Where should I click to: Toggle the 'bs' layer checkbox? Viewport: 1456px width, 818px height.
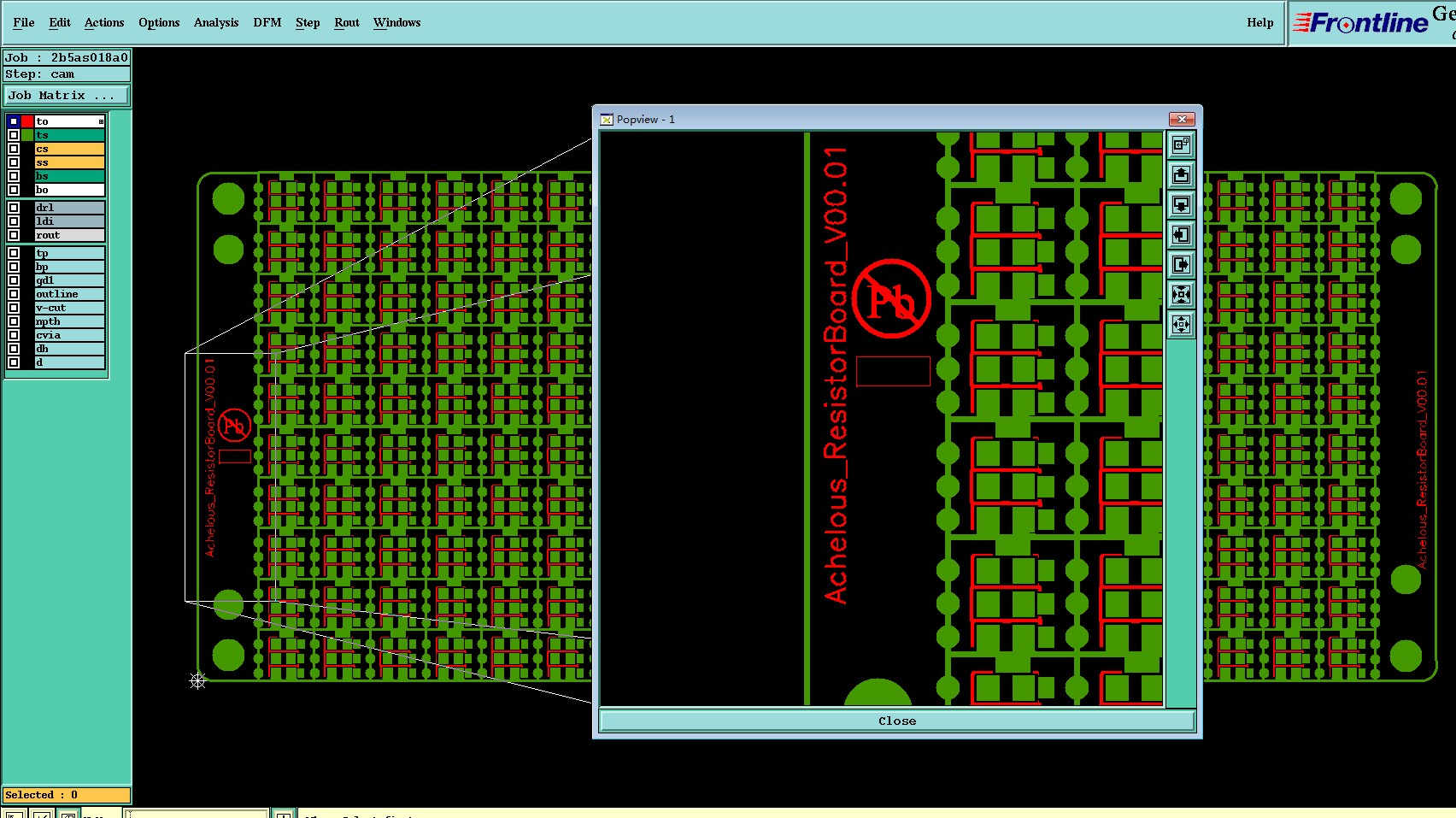14,176
